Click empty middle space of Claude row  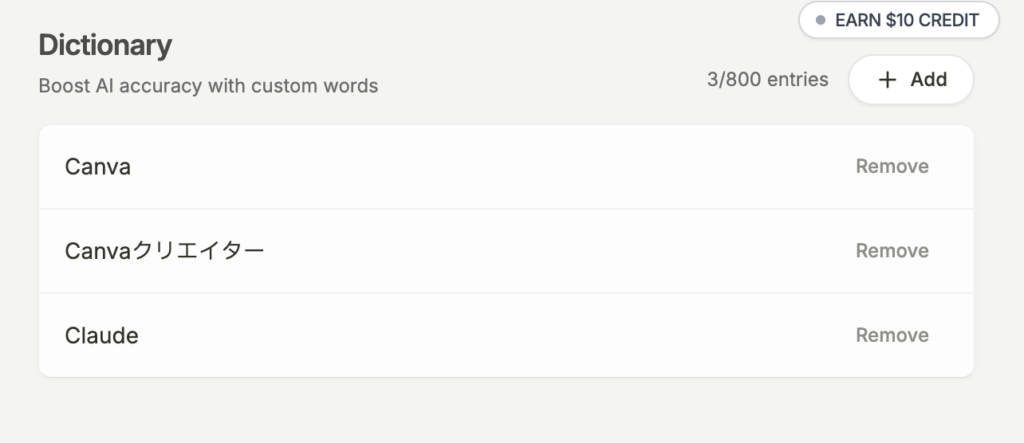pyautogui.click(x=480, y=336)
